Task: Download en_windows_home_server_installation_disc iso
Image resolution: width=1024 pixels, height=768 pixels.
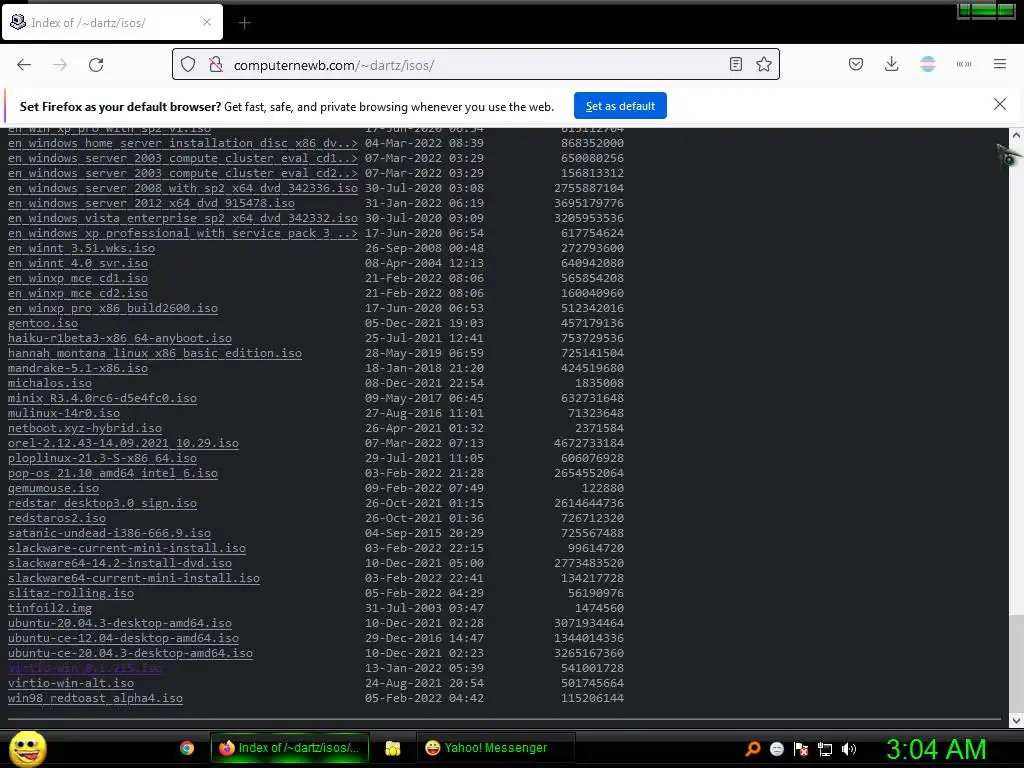Action: click(x=183, y=143)
